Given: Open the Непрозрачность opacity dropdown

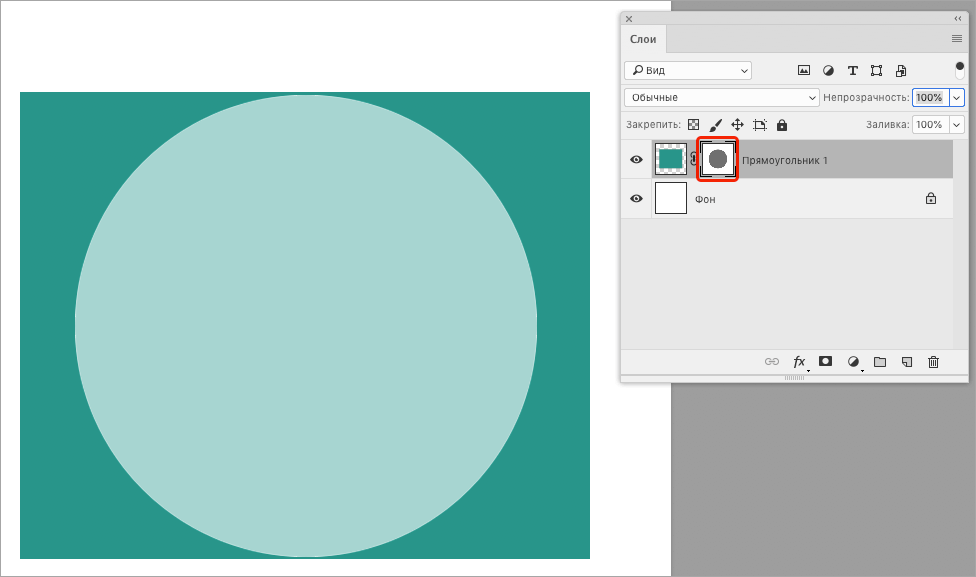Looking at the screenshot, I should (957, 97).
